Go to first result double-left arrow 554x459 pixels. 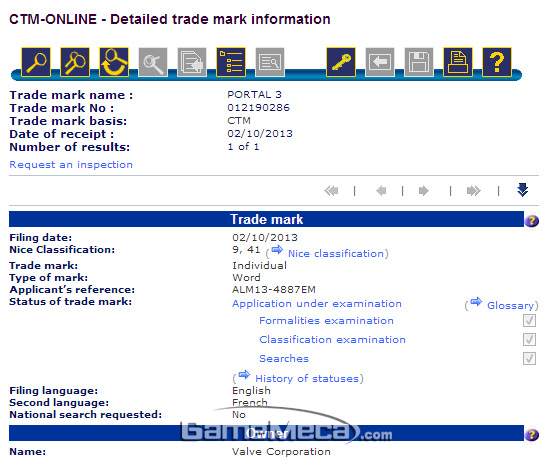point(331,191)
